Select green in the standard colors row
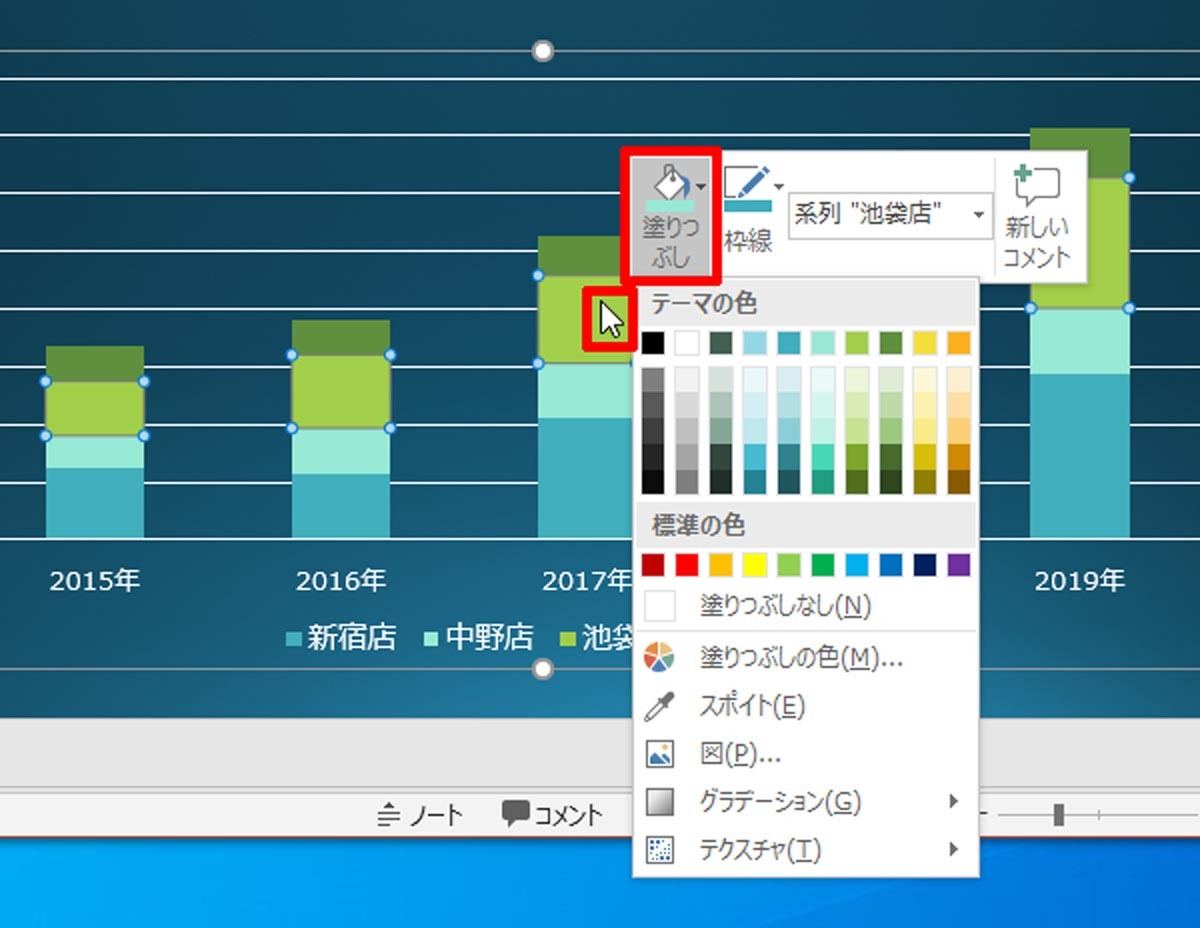The width and height of the screenshot is (1200, 928). point(823,565)
